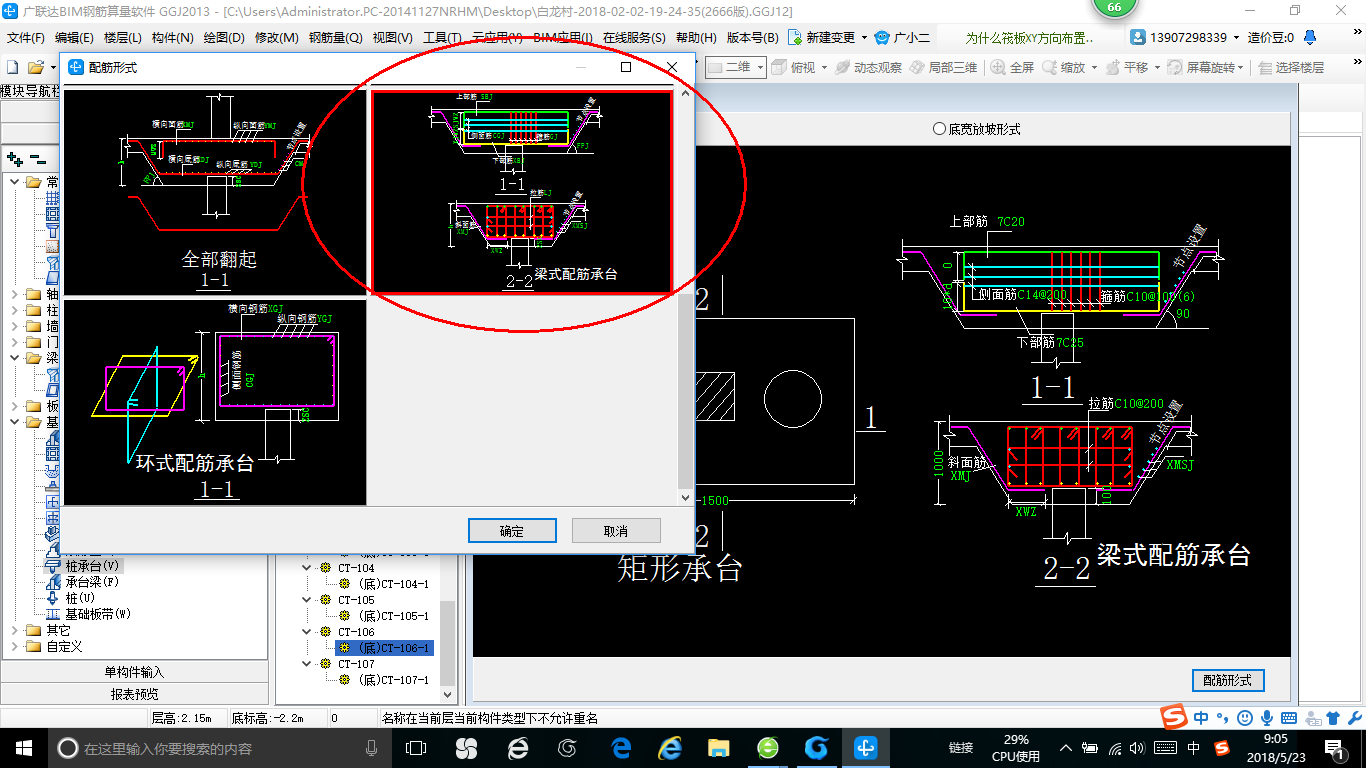1366x768 pixels.
Task: Click the Sogou input method S logo
Action: pos(1174,718)
